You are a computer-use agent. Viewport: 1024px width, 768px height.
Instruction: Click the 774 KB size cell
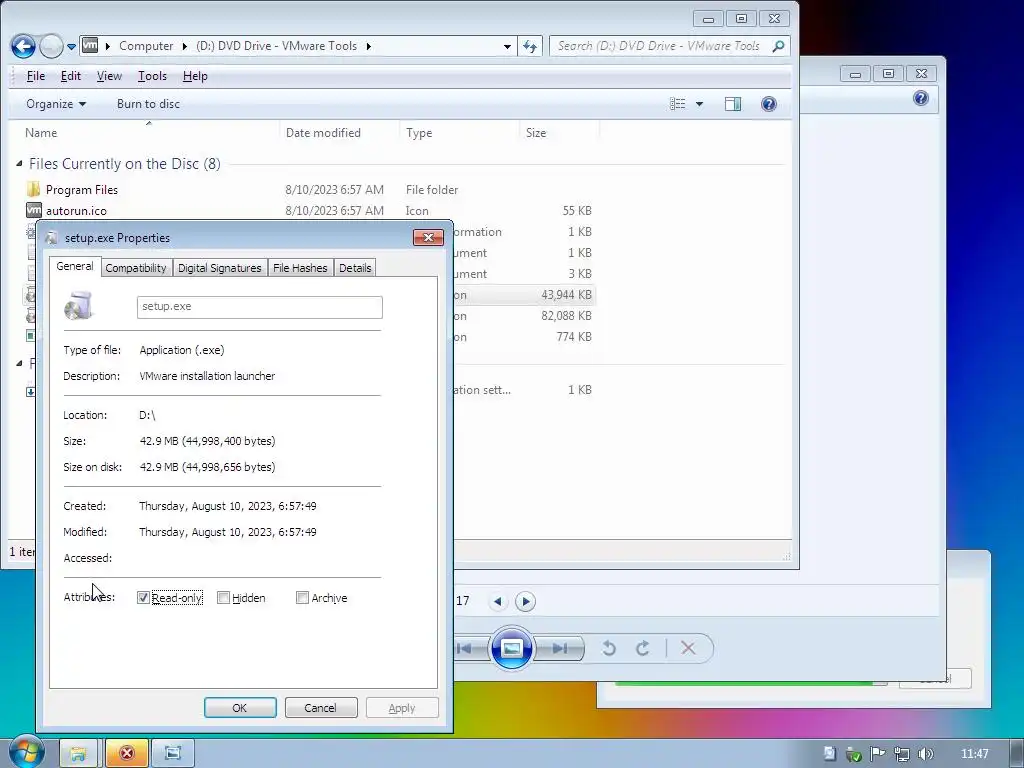click(574, 336)
